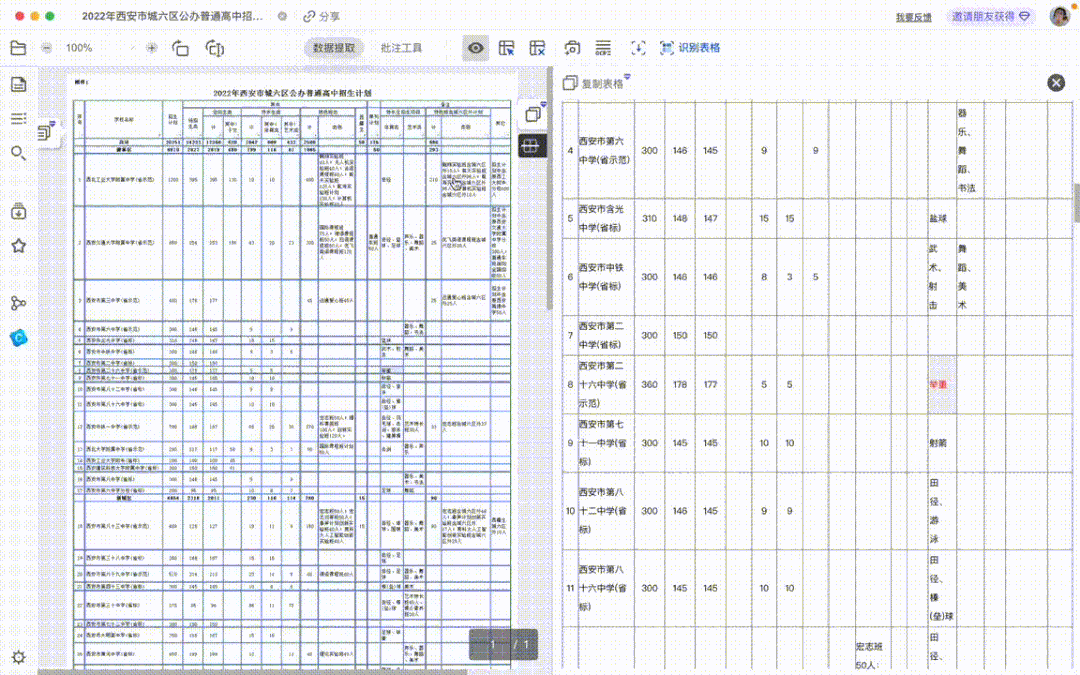Viewport: 1080px width, 675px height.
Task: Open the document page sidebar icon
Action: 19,84
